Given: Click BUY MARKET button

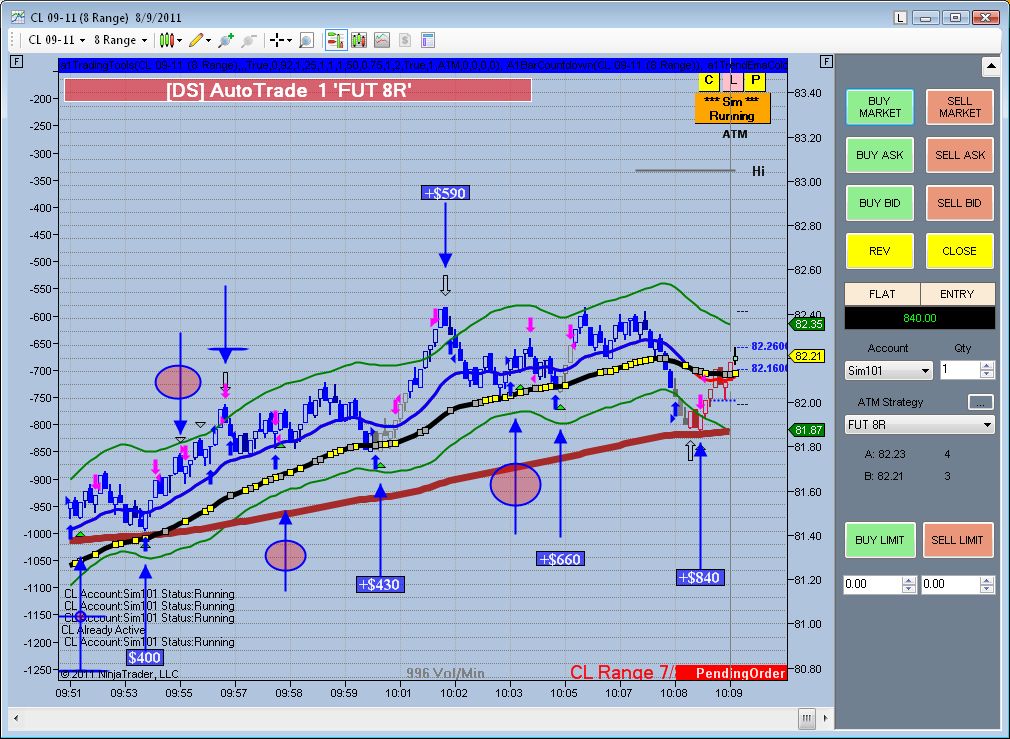Looking at the screenshot, I should [x=879, y=107].
